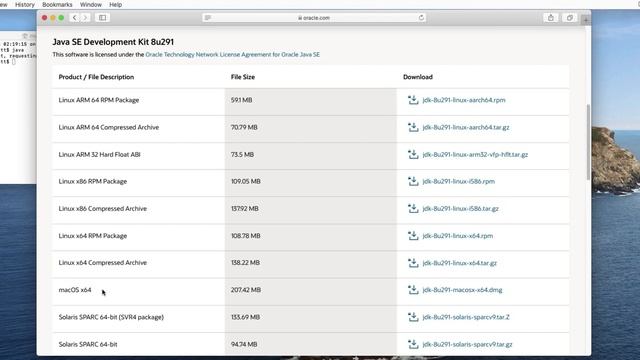Image resolution: width=640 pixels, height=360 pixels.
Task: Click the 'File Size' column header
Action: pyautogui.click(x=243, y=77)
